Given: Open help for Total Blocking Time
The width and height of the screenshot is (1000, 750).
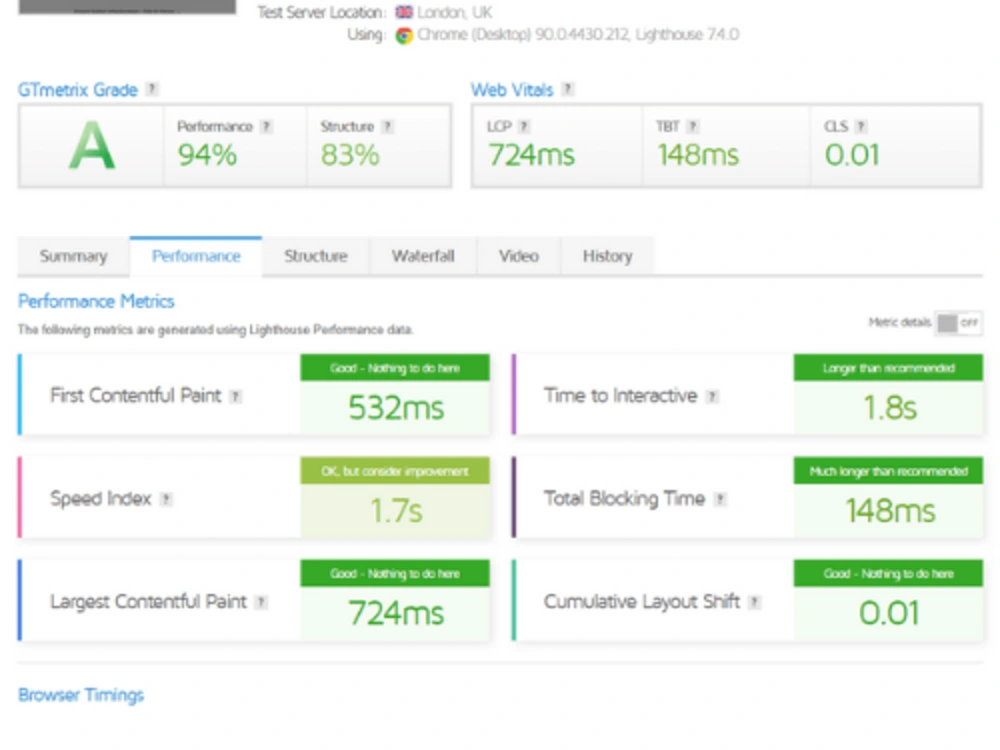Looking at the screenshot, I should 720,499.
